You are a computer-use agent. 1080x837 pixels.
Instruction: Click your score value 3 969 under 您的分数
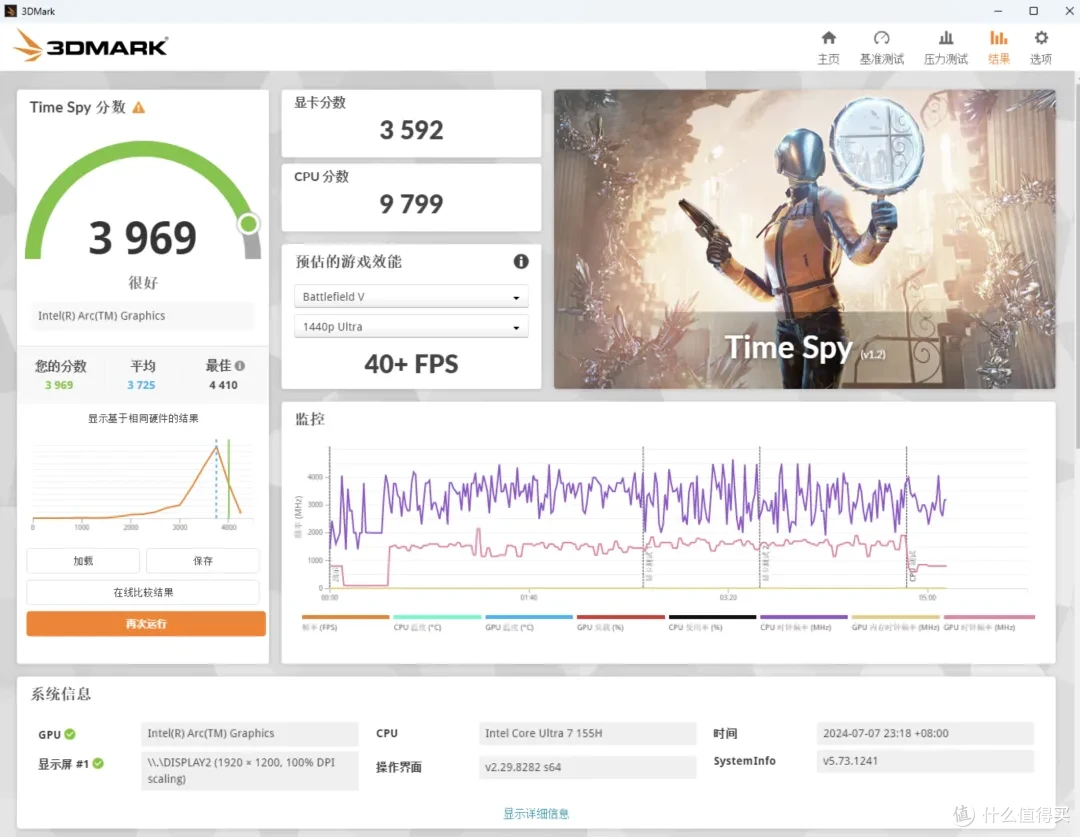59,385
